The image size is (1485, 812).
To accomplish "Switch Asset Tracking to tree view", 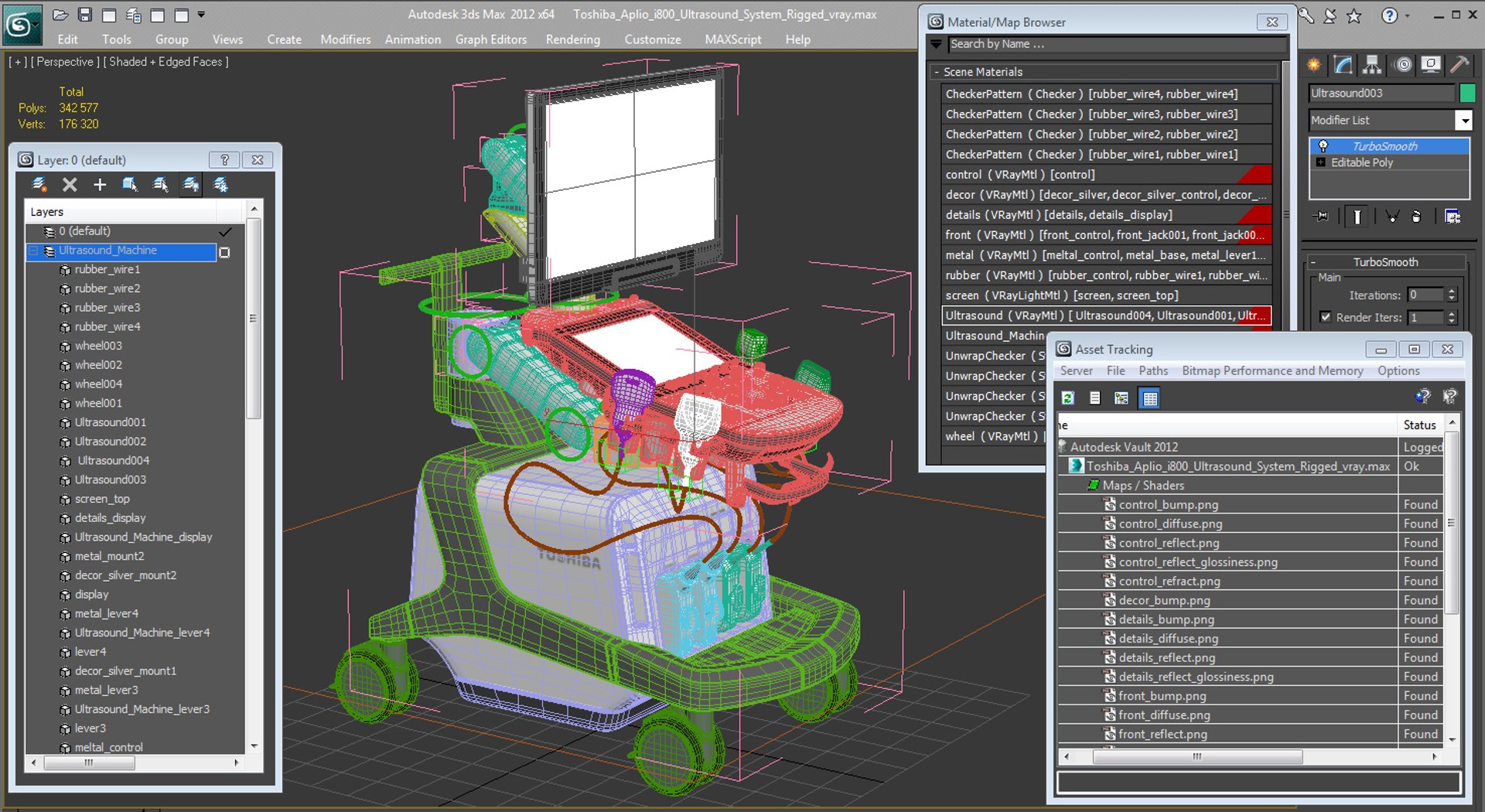I will tap(1121, 397).
